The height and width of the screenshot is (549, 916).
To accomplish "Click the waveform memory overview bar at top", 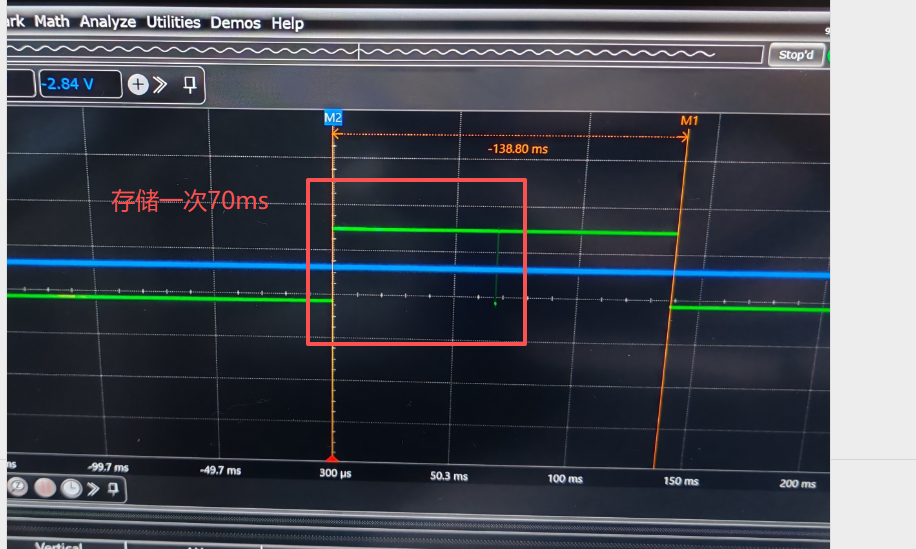I will [x=386, y=53].
